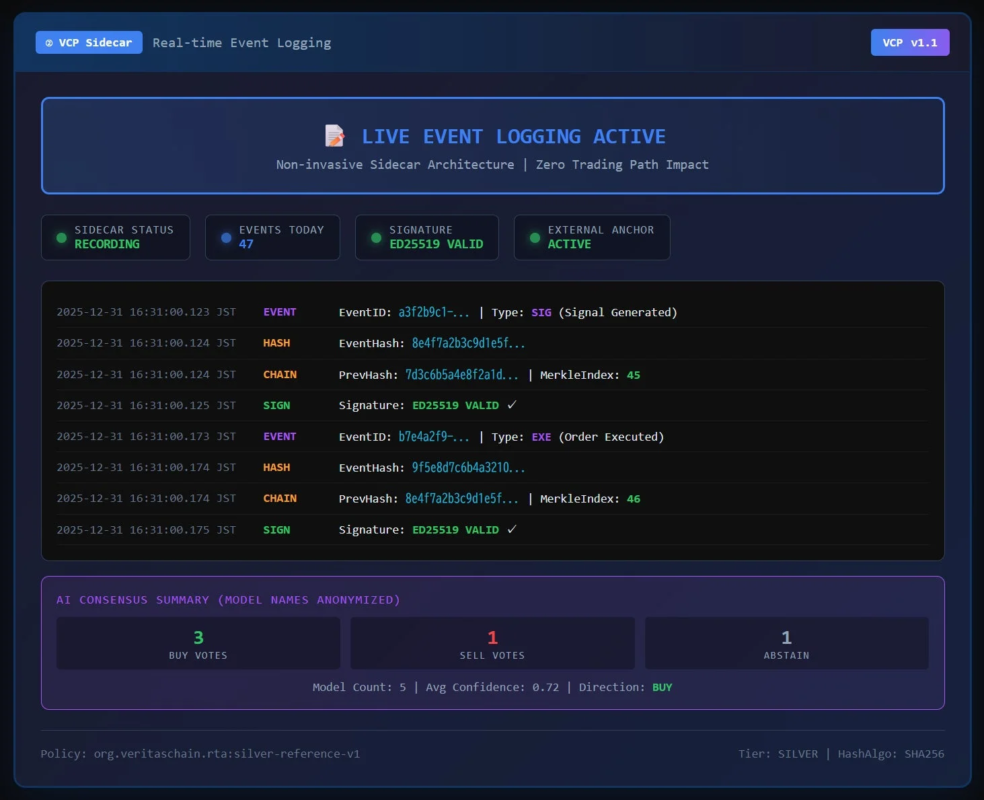The image size is (984, 800).
Task: Click the second SIGN row checkmark icon
Action: 510,529
